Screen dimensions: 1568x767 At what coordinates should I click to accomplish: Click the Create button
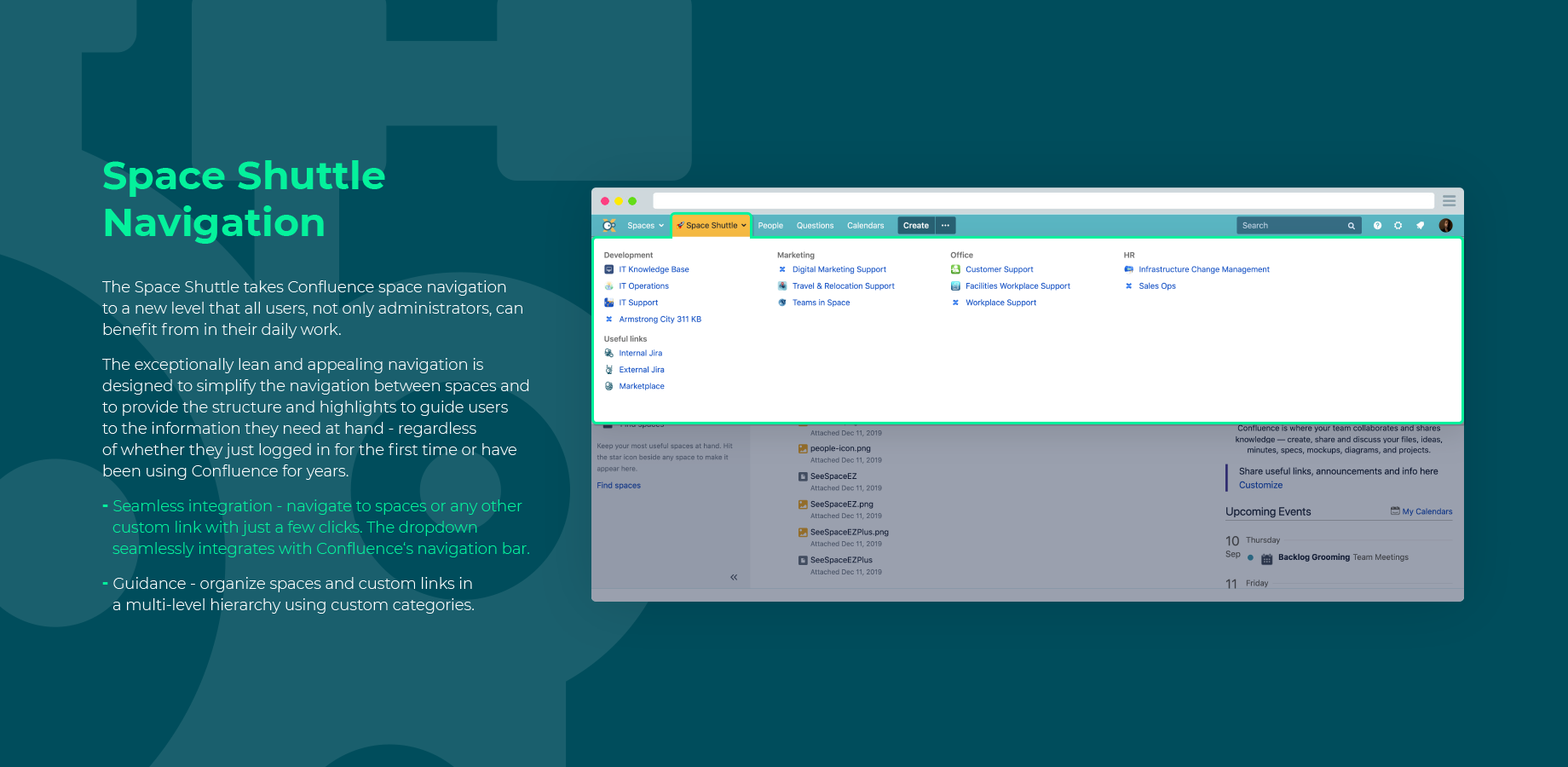tap(916, 226)
